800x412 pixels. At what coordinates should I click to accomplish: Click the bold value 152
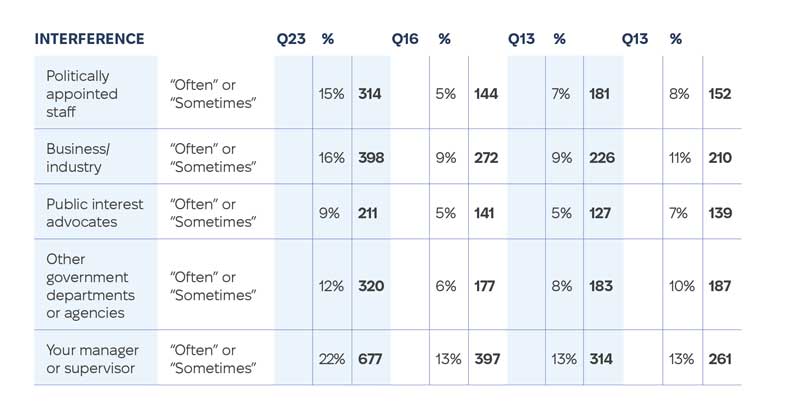click(x=718, y=94)
